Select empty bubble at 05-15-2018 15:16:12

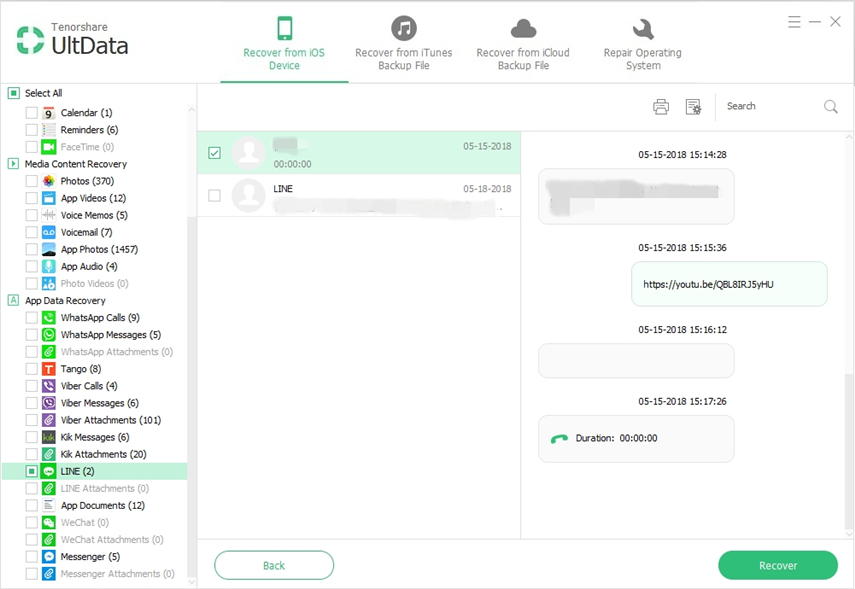point(636,360)
